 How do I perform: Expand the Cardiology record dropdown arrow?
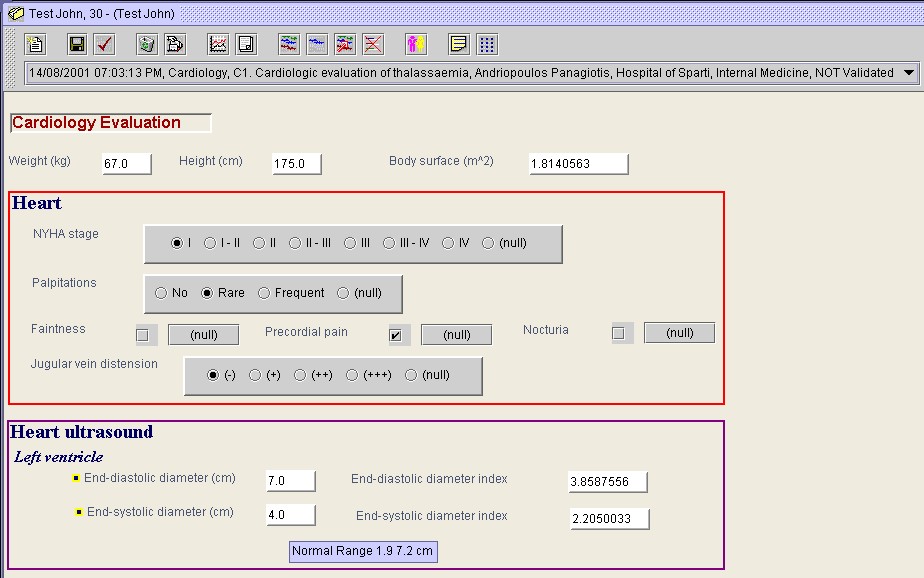(x=908, y=73)
